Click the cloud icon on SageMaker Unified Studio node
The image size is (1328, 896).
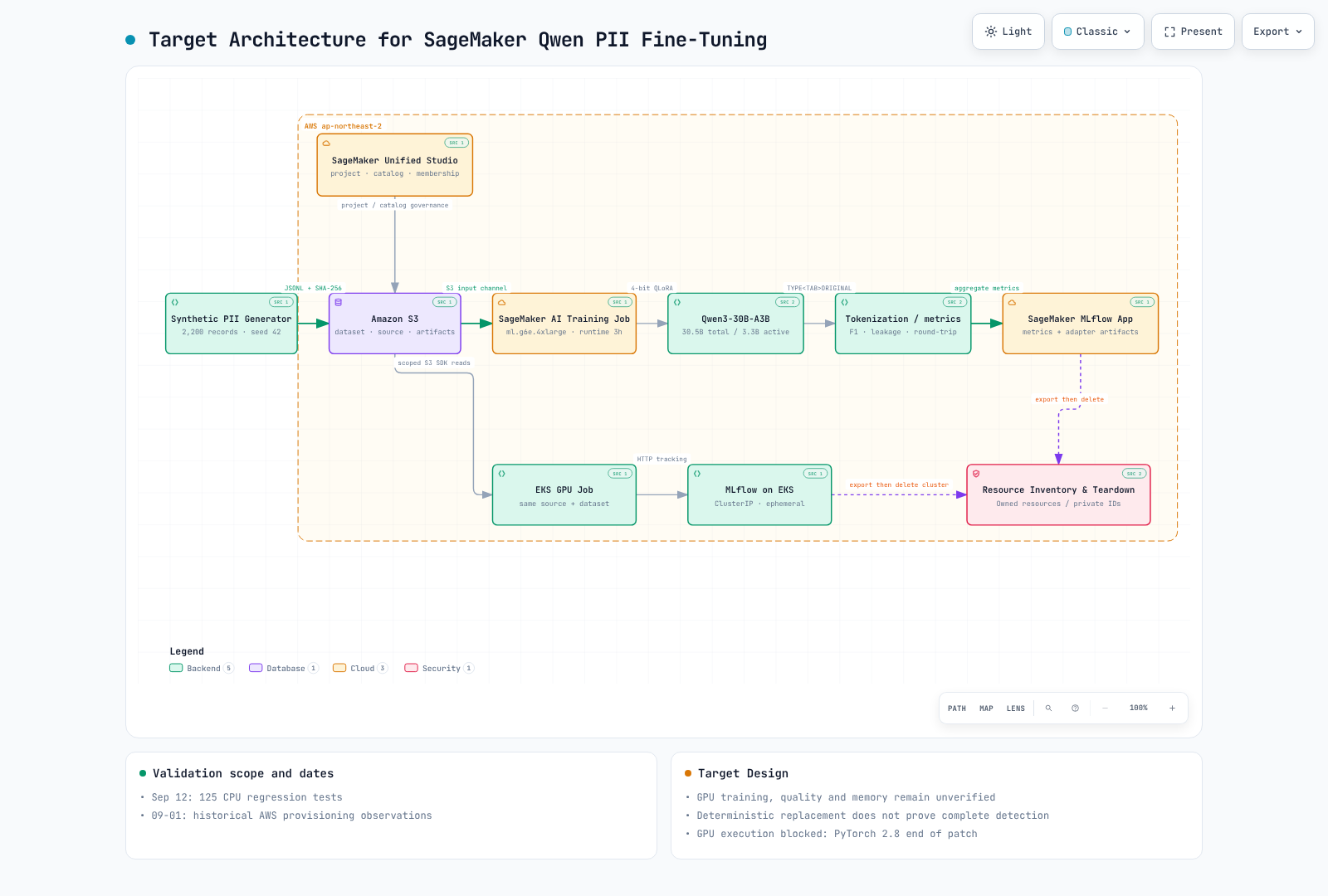point(326,143)
